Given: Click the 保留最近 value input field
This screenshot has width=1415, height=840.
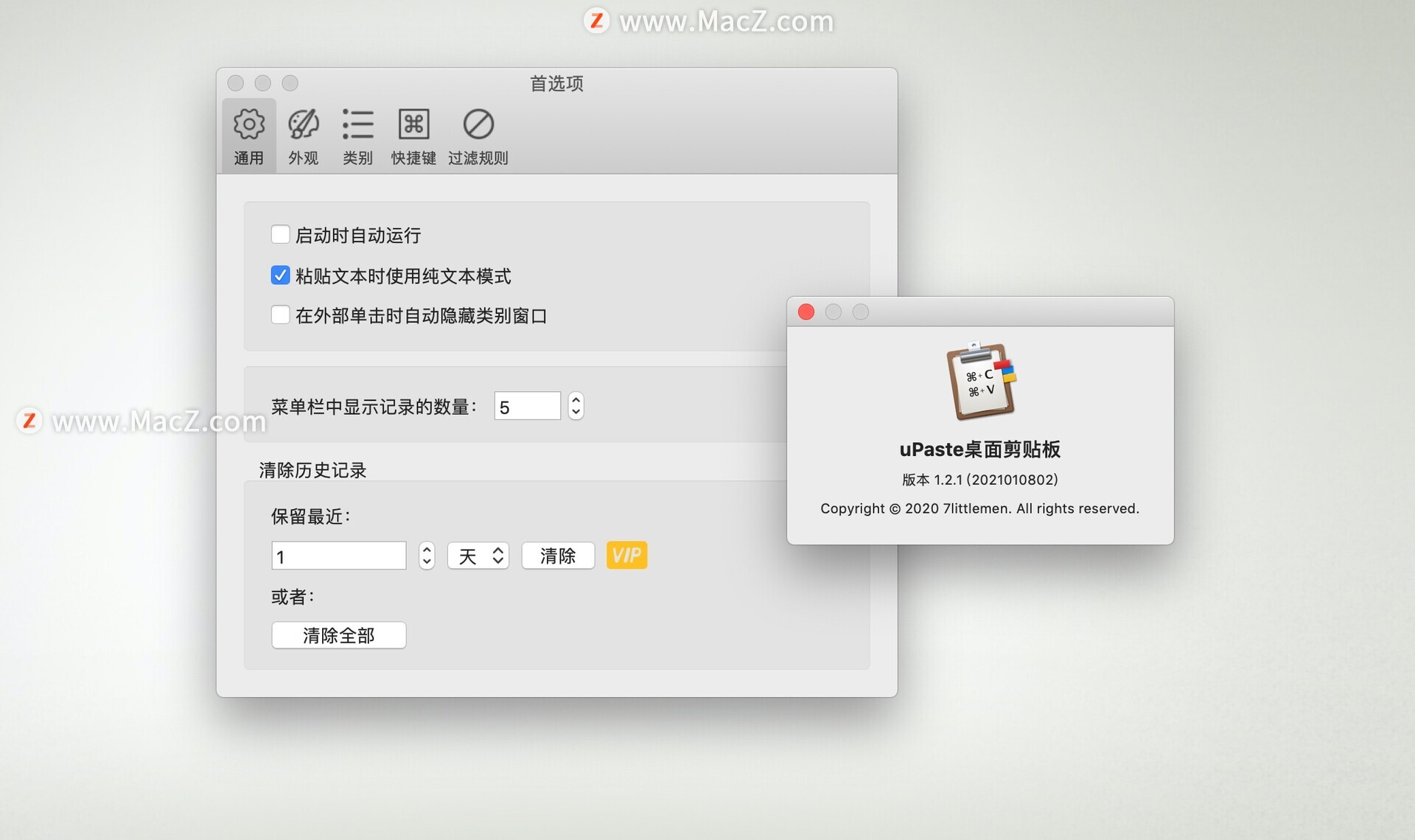Looking at the screenshot, I should pyautogui.click(x=338, y=556).
